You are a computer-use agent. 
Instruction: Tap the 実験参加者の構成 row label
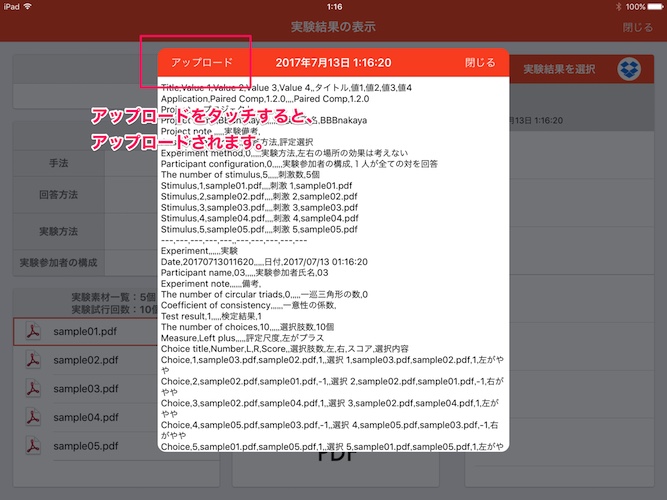coord(58,263)
